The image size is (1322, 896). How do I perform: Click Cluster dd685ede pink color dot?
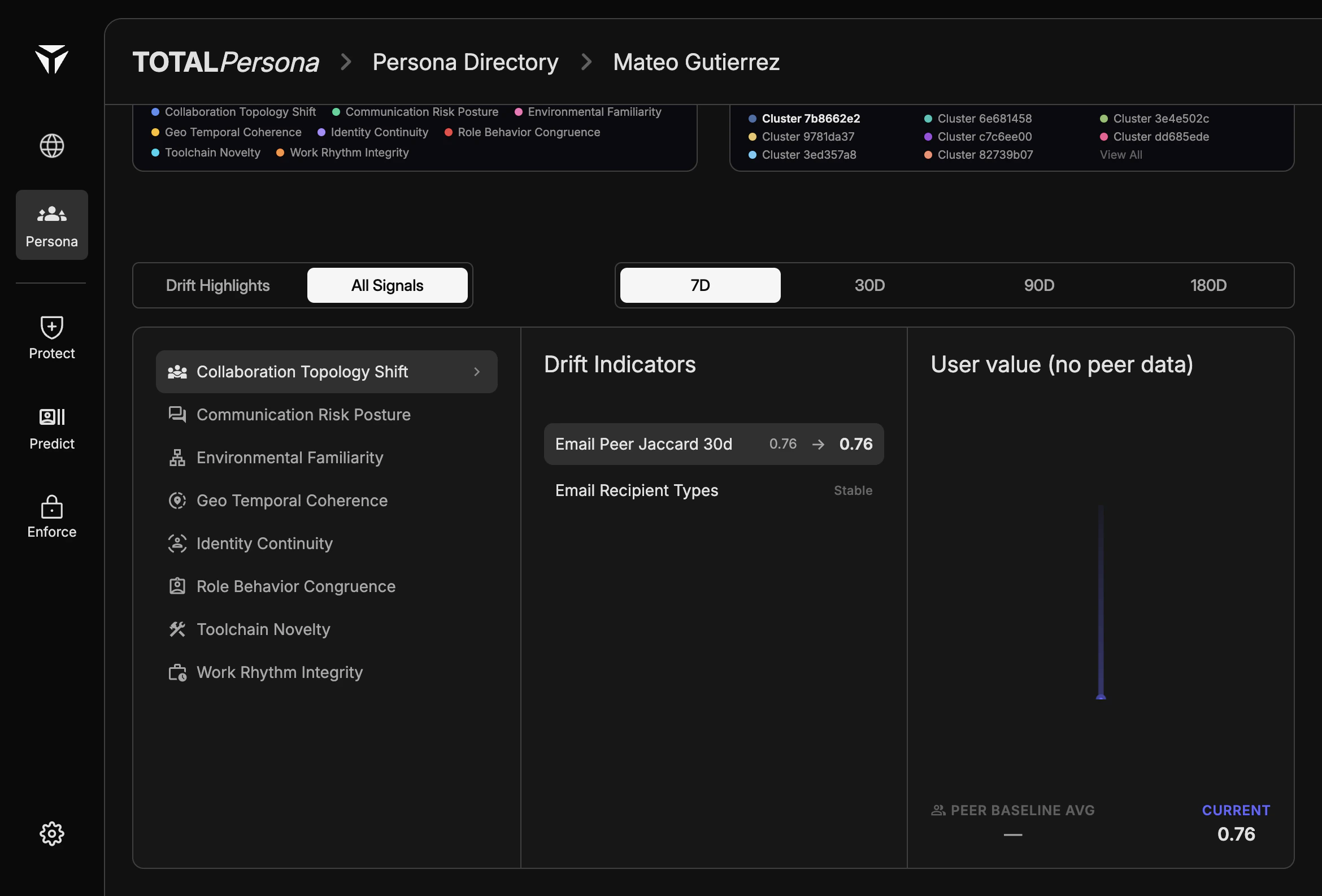[1103, 137]
